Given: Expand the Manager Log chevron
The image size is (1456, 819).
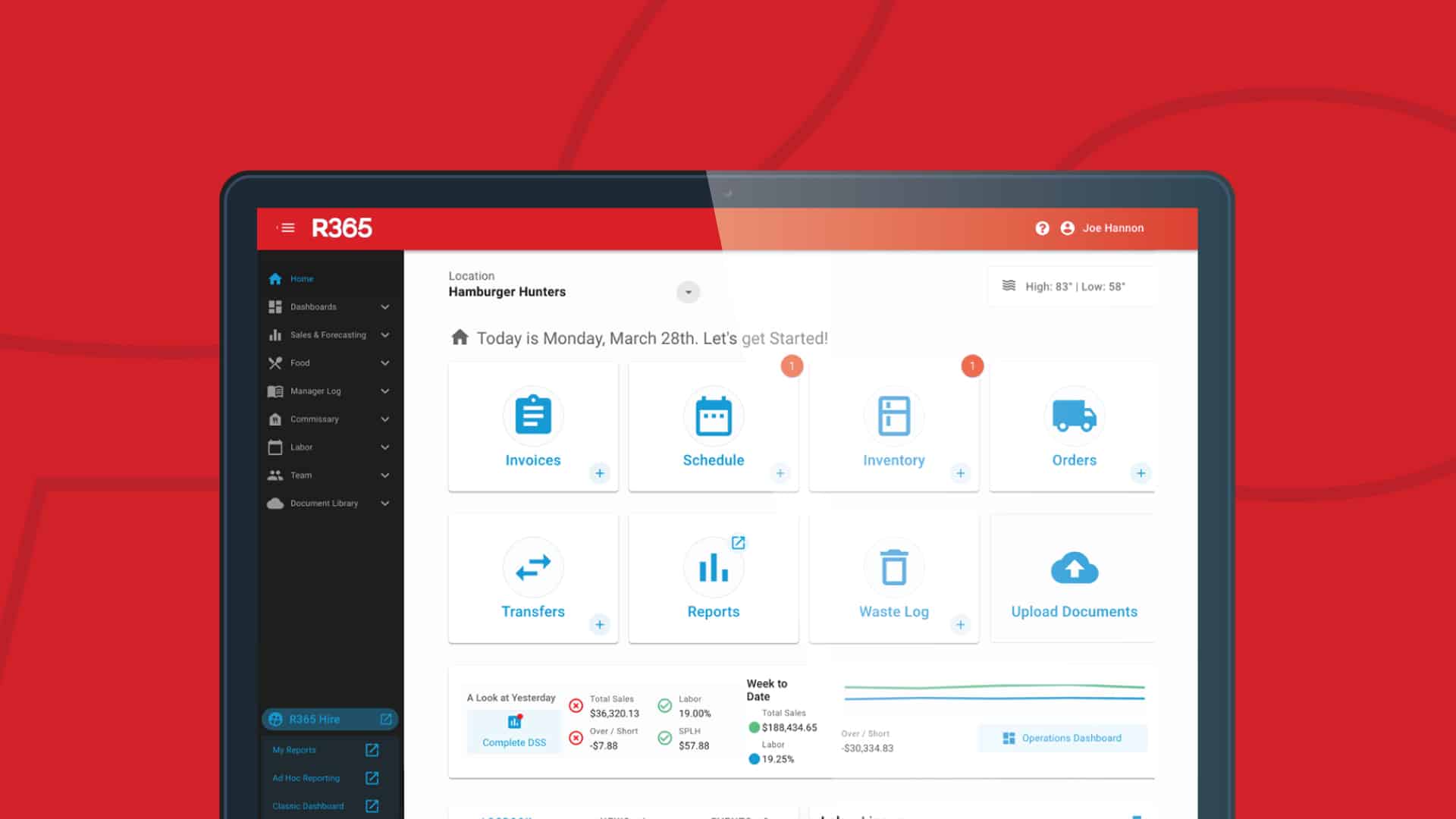Looking at the screenshot, I should tap(385, 391).
